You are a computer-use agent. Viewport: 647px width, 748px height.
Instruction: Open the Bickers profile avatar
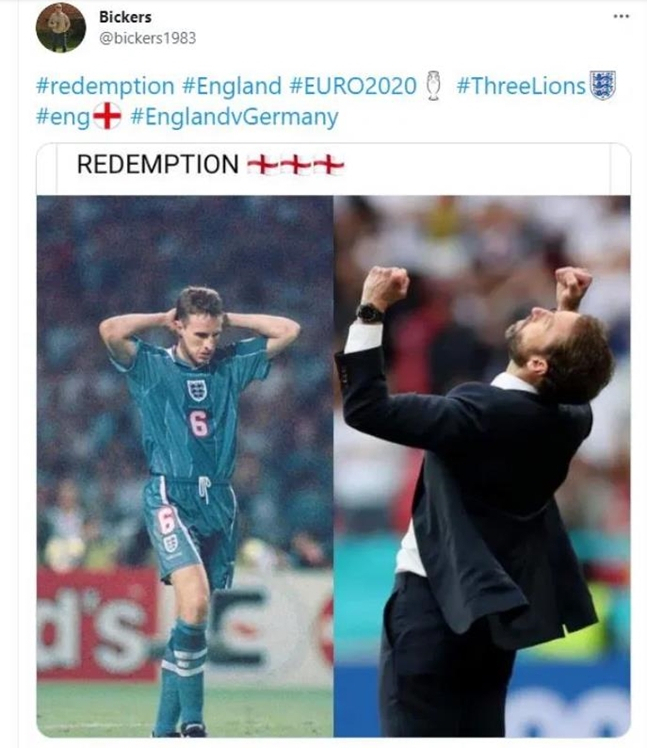[x=61, y=27]
